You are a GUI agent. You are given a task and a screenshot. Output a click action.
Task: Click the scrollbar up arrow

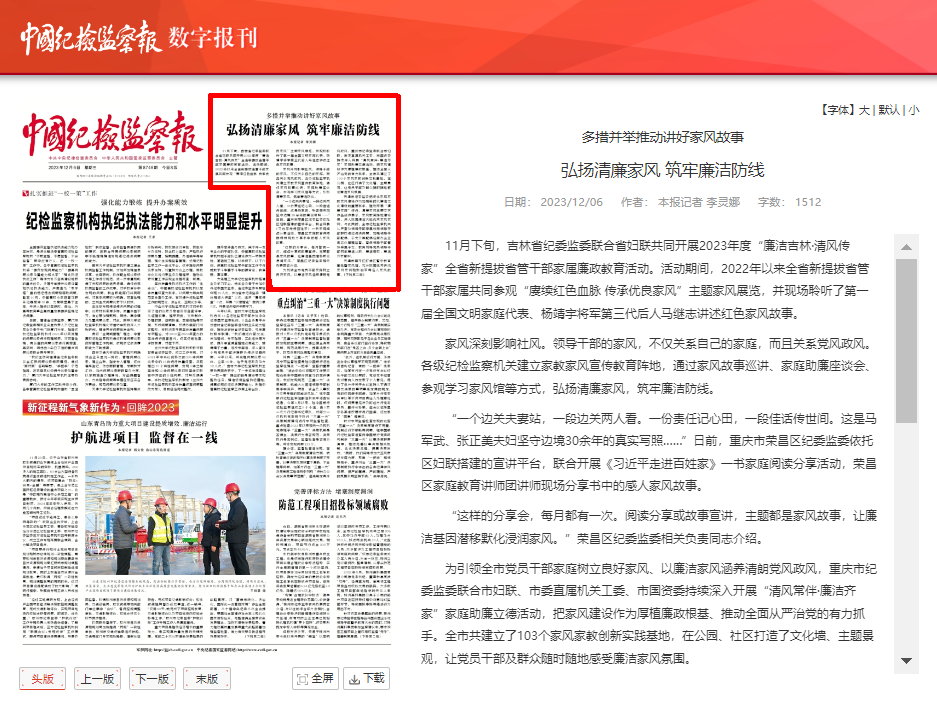click(x=906, y=246)
